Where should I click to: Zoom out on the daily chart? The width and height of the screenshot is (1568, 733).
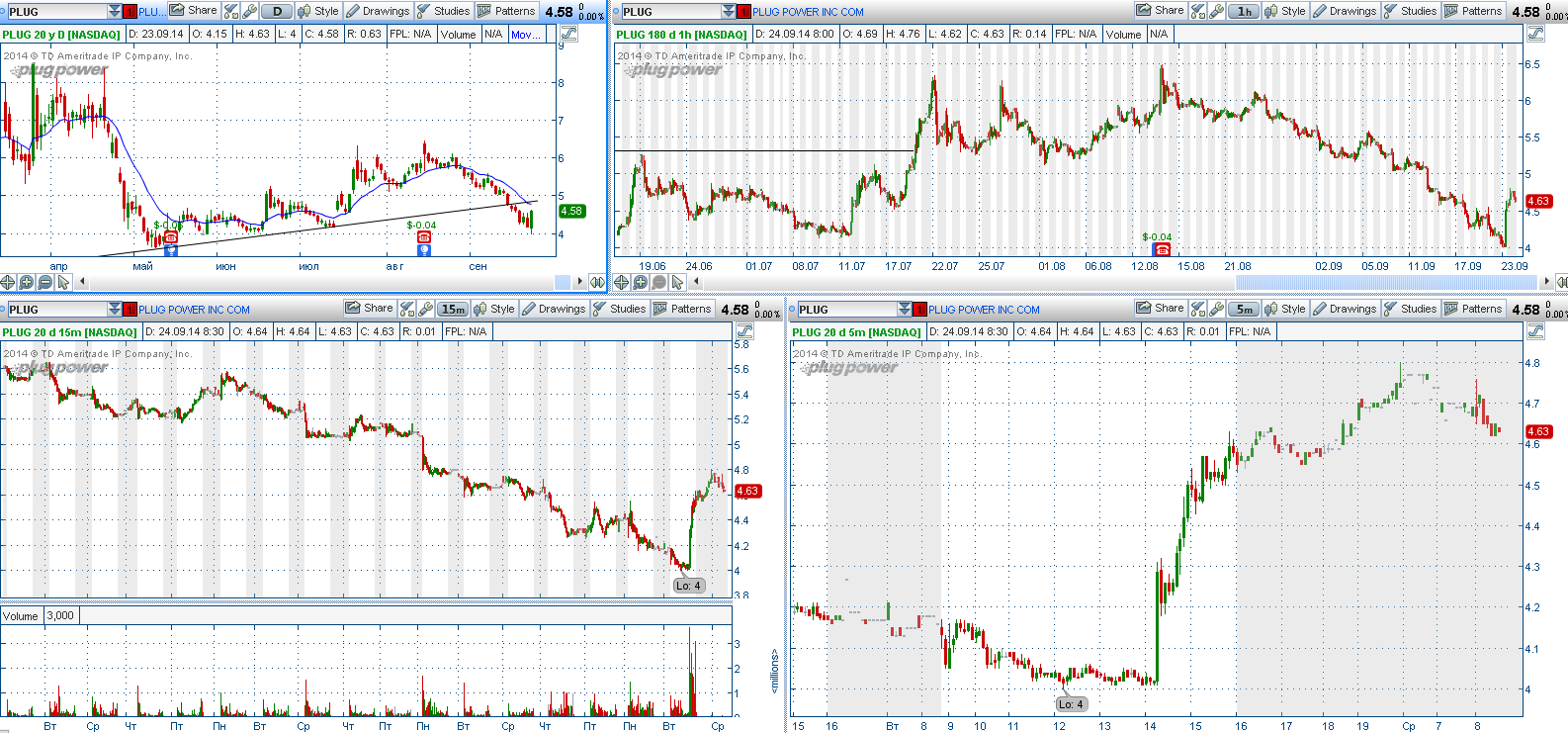tap(45, 282)
